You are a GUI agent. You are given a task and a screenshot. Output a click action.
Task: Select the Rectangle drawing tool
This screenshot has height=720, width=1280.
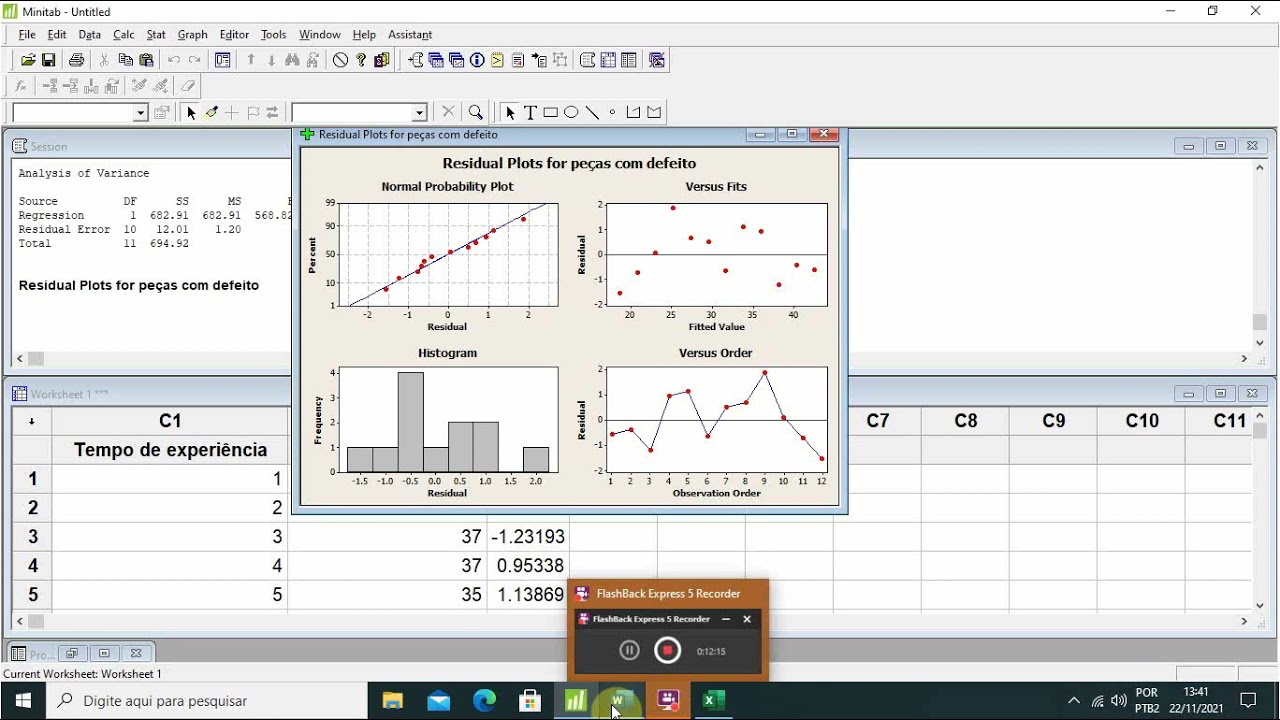550,113
